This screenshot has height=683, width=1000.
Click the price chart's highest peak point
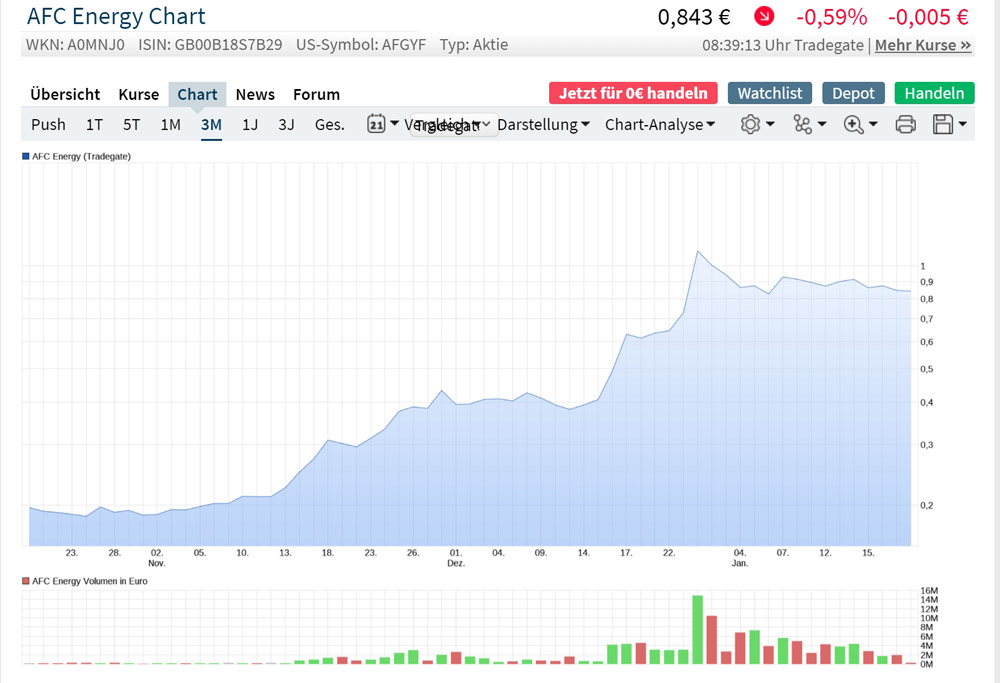tap(698, 251)
